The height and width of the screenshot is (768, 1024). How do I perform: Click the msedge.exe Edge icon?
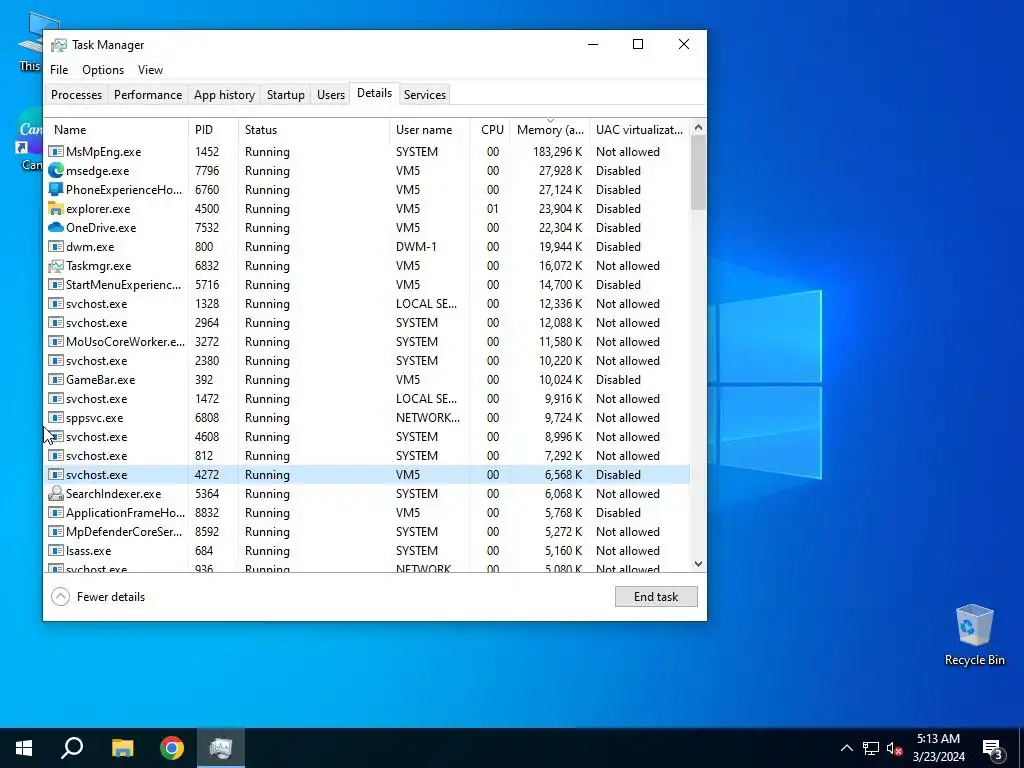click(56, 170)
